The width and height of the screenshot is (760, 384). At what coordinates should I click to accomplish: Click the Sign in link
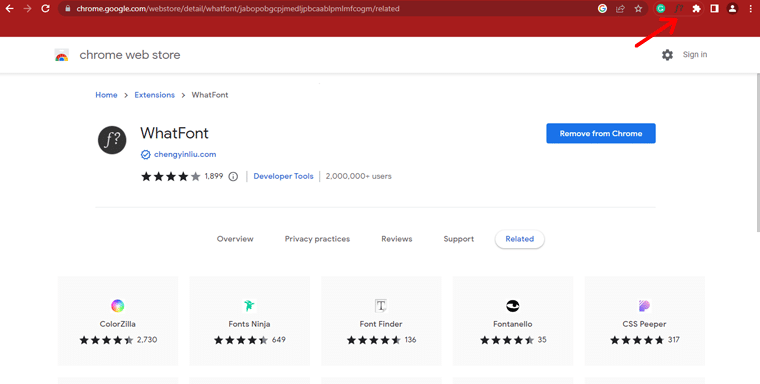tap(695, 55)
